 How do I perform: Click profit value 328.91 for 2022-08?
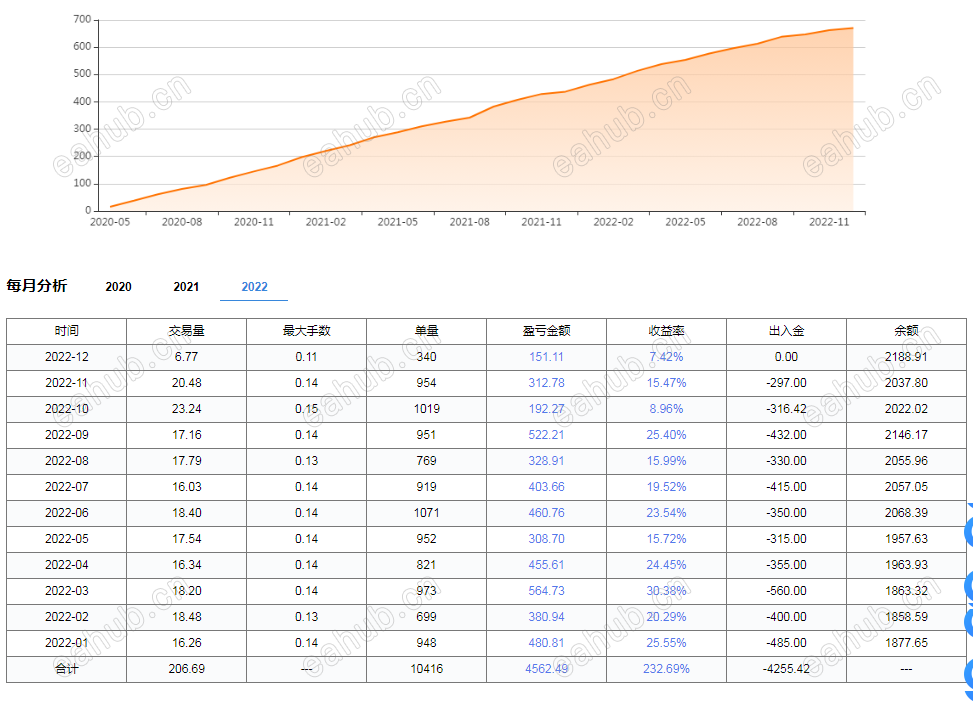[546, 461]
